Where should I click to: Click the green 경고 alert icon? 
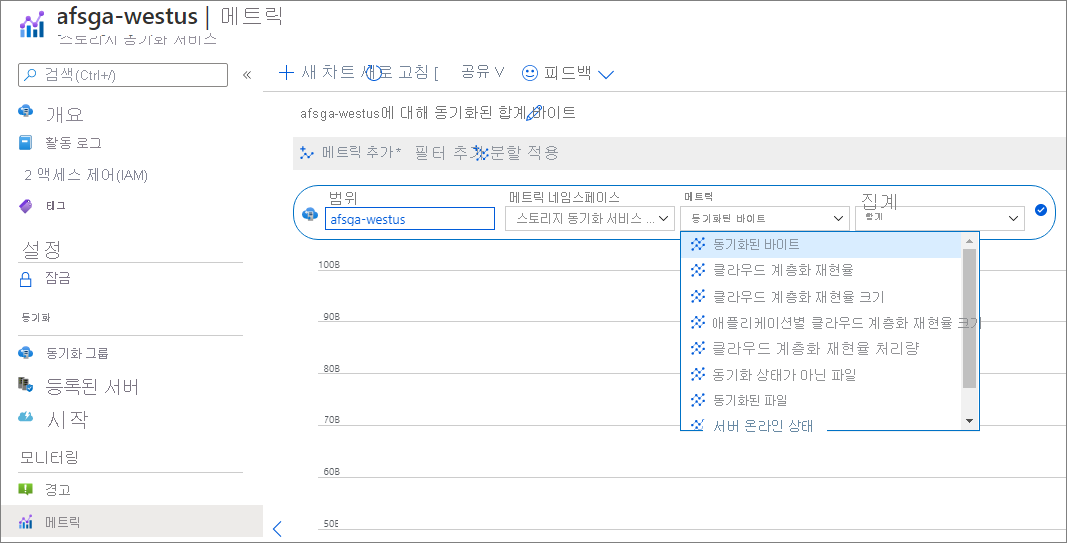click(25, 489)
